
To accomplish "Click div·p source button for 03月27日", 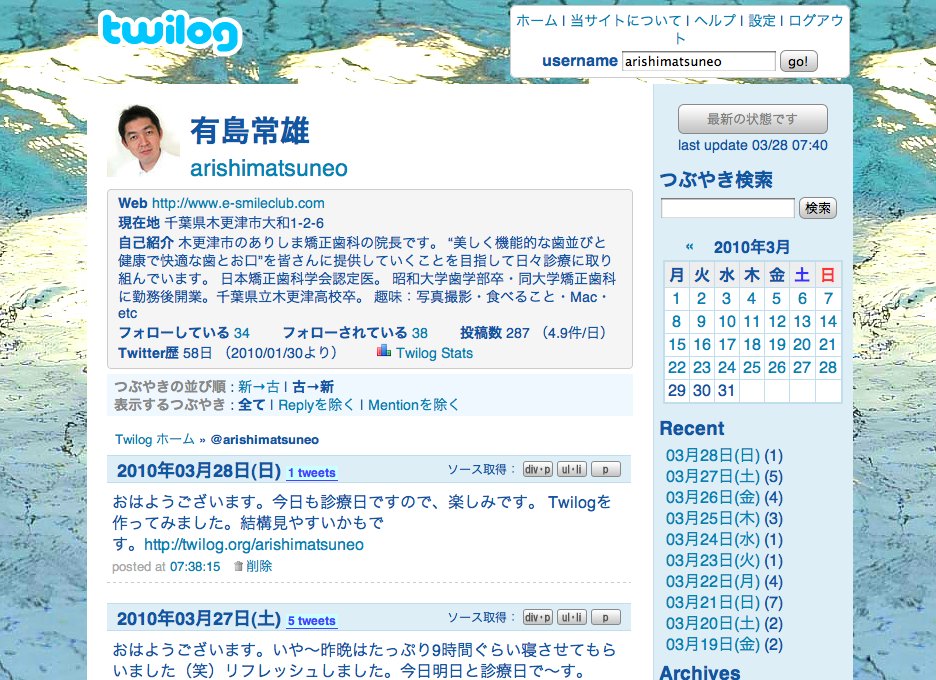I will (538, 617).
